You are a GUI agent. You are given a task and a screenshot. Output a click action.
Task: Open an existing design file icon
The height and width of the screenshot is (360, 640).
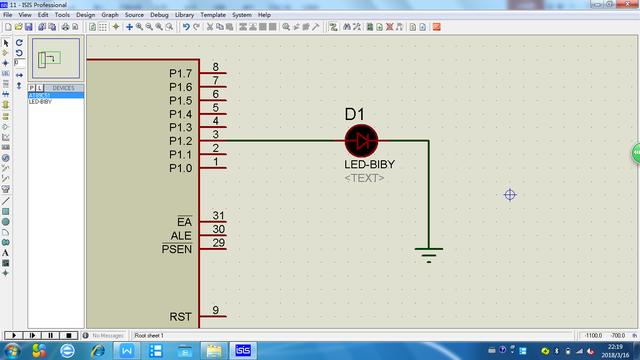(18, 27)
